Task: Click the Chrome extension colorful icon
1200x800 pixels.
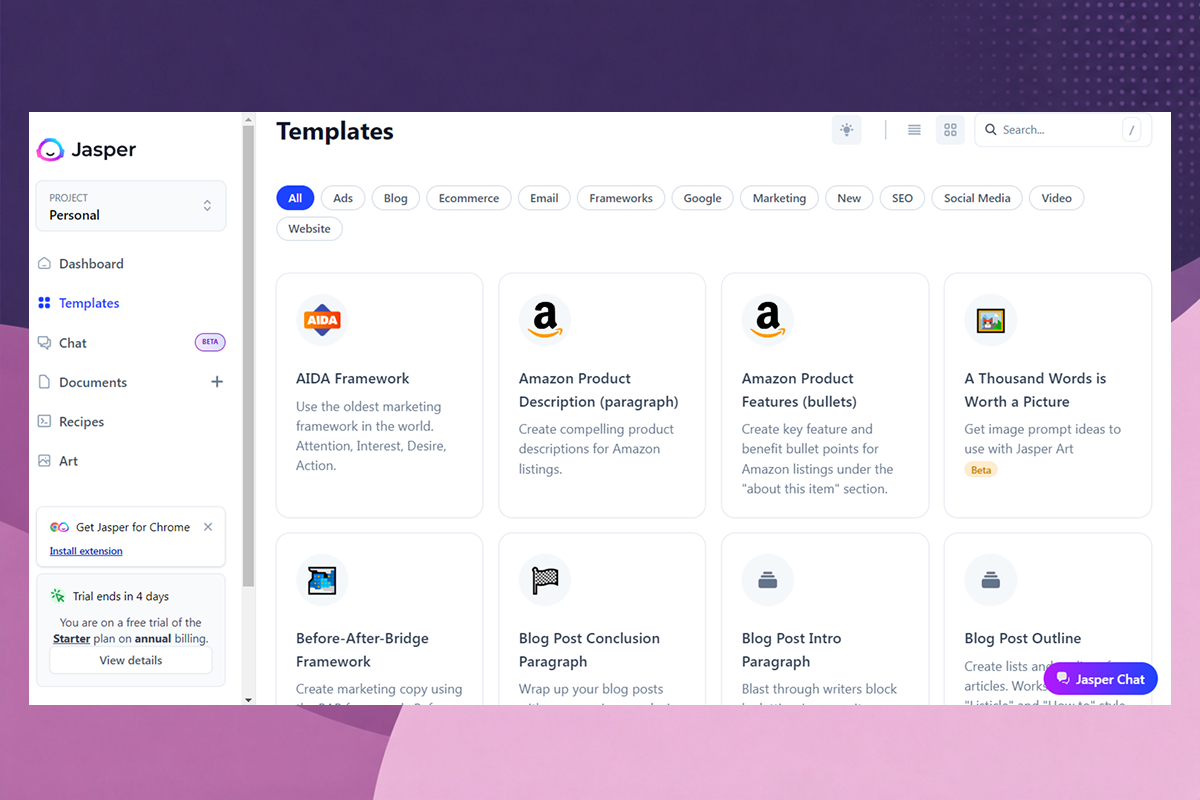Action: pyautogui.click(x=59, y=527)
